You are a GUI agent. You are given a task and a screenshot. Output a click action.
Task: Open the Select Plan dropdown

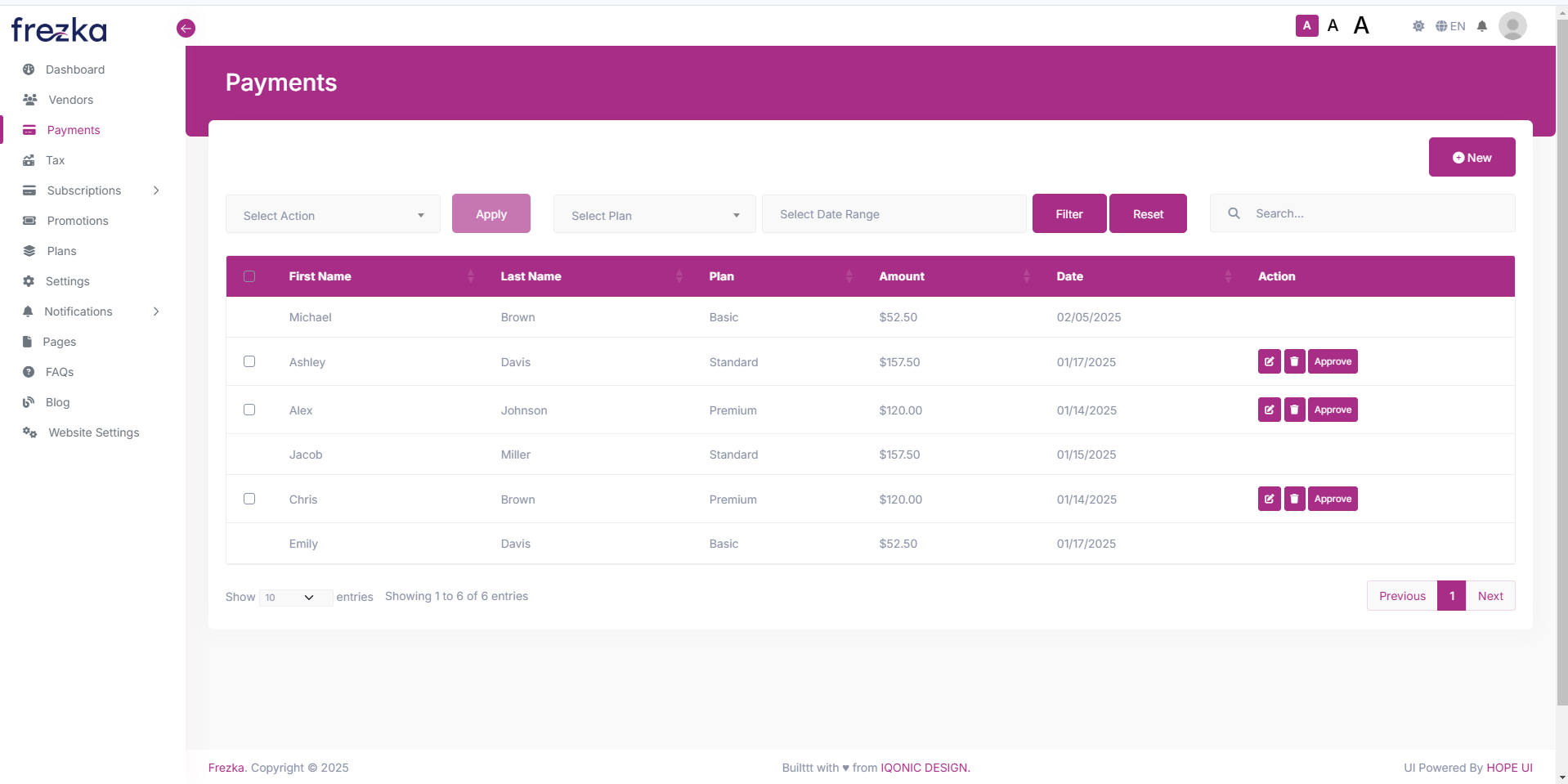pos(653,214)
